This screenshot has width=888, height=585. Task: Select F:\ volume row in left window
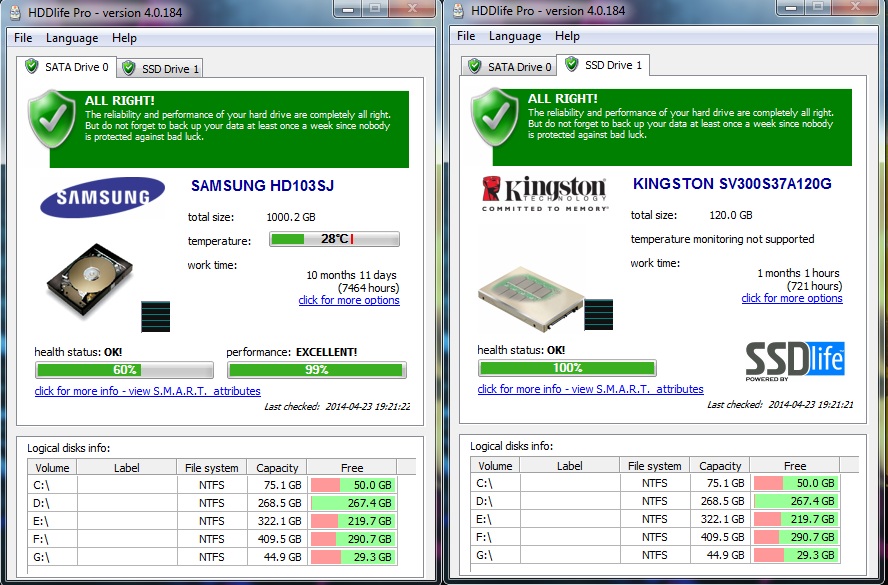tap(212, 539)
